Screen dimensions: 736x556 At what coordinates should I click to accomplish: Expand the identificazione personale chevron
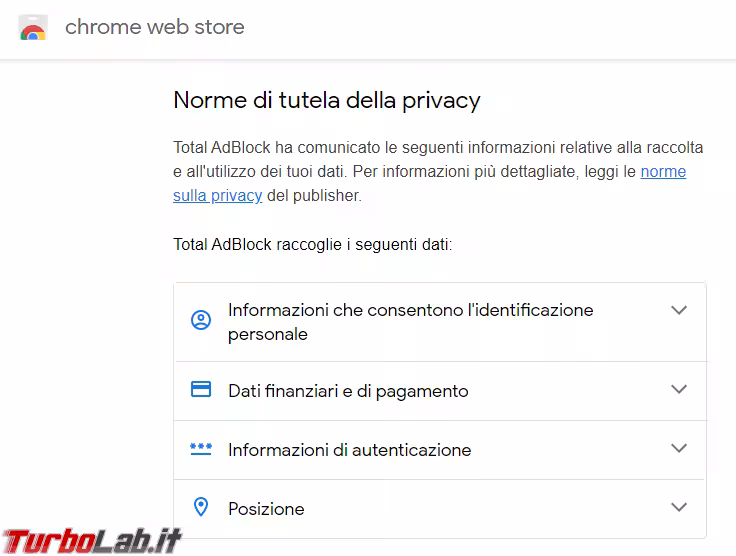[x=679, y=310]
